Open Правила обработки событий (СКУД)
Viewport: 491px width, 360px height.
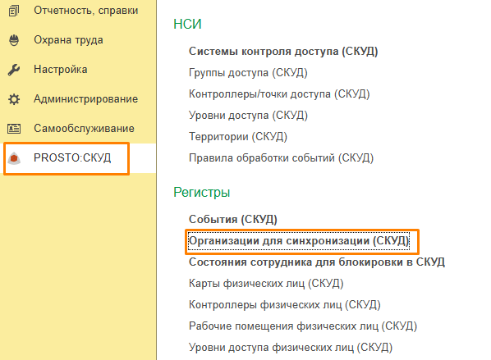pos(281,158)
